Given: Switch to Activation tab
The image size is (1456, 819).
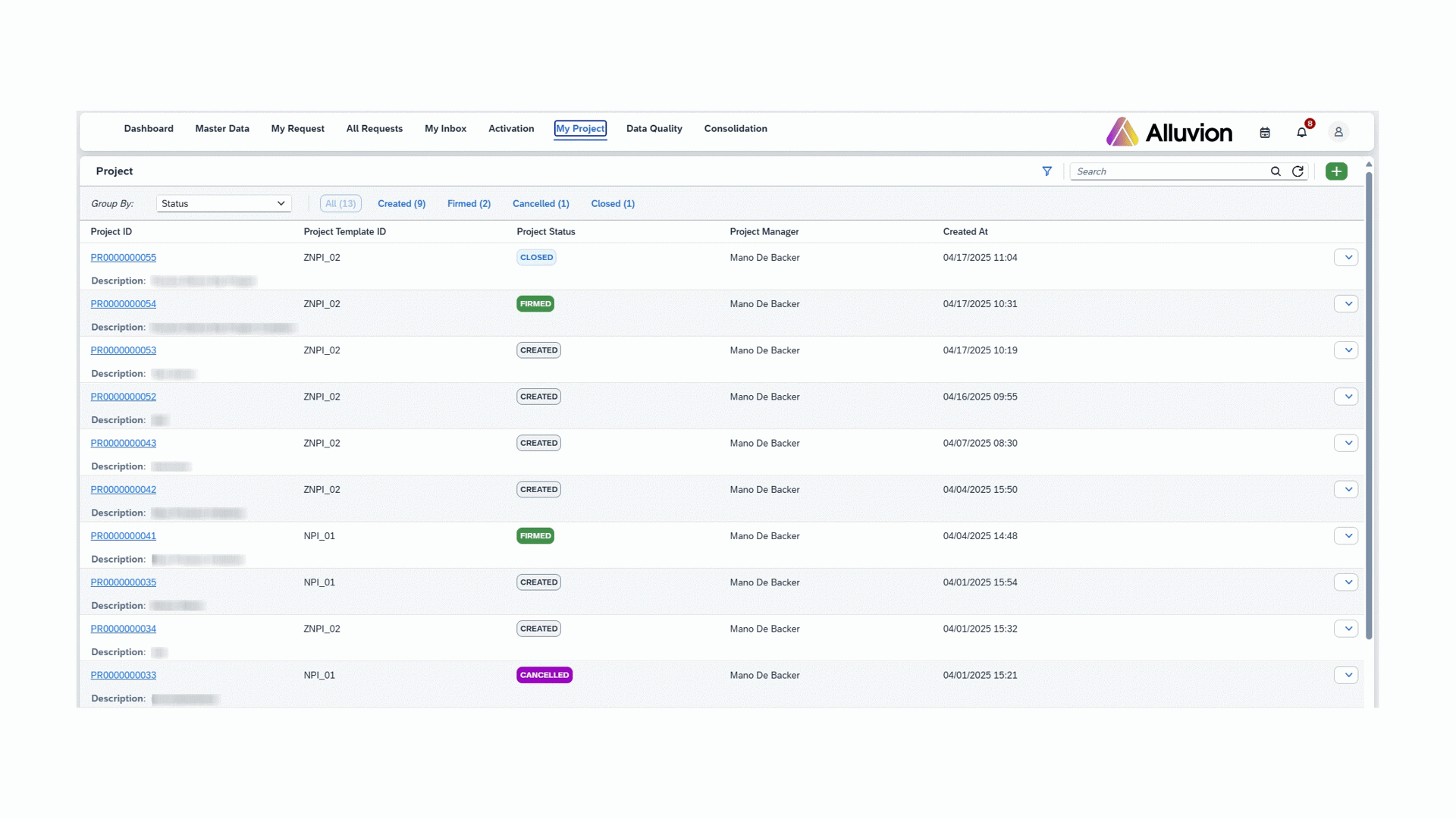Looking at the screenshot, I should coord(511,129).
